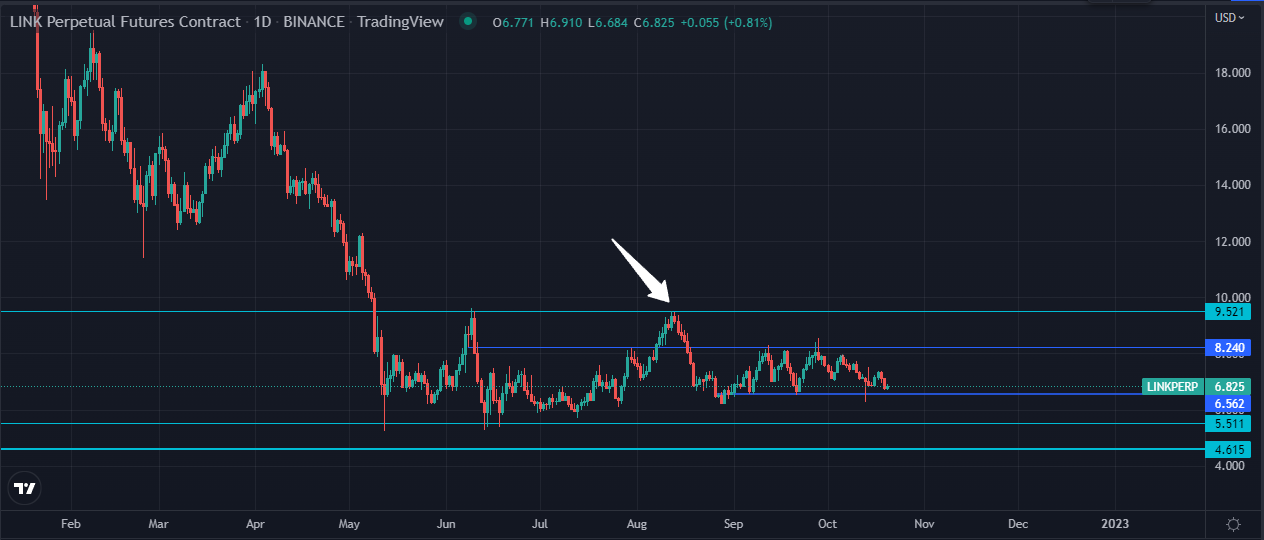The height and width of the screenshot is (540, 1264).
Task: Click the 18.000 price axis label
Action: coord(1233,73)
